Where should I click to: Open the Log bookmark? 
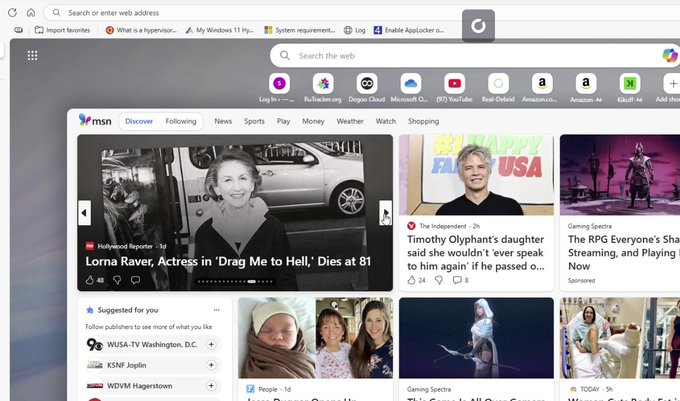[x=355, y=30]
